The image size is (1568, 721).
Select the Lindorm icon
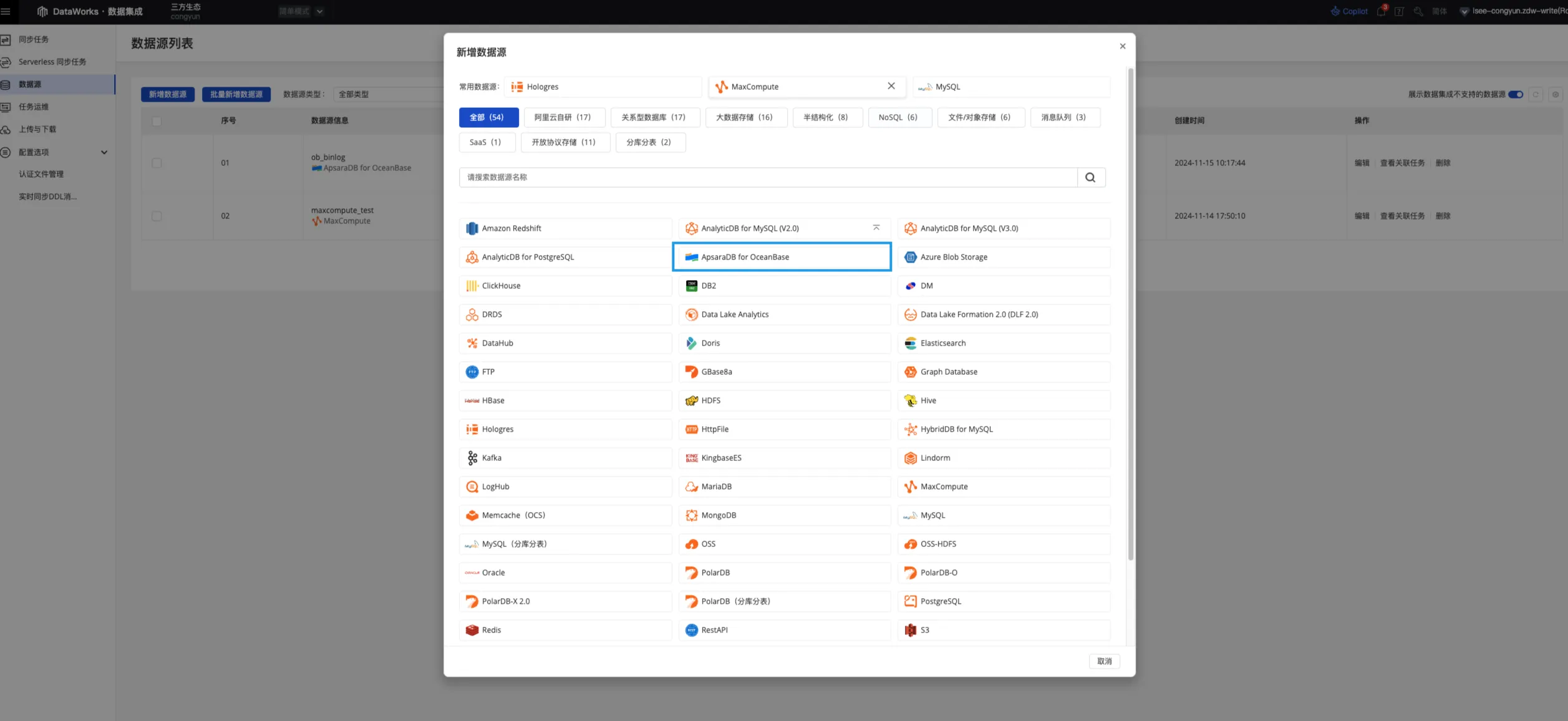[911, 458]
